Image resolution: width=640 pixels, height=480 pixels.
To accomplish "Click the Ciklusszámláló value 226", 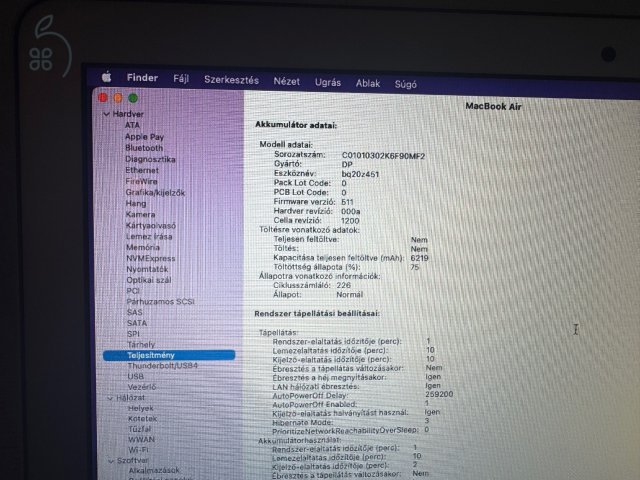I will pos(344,285).
